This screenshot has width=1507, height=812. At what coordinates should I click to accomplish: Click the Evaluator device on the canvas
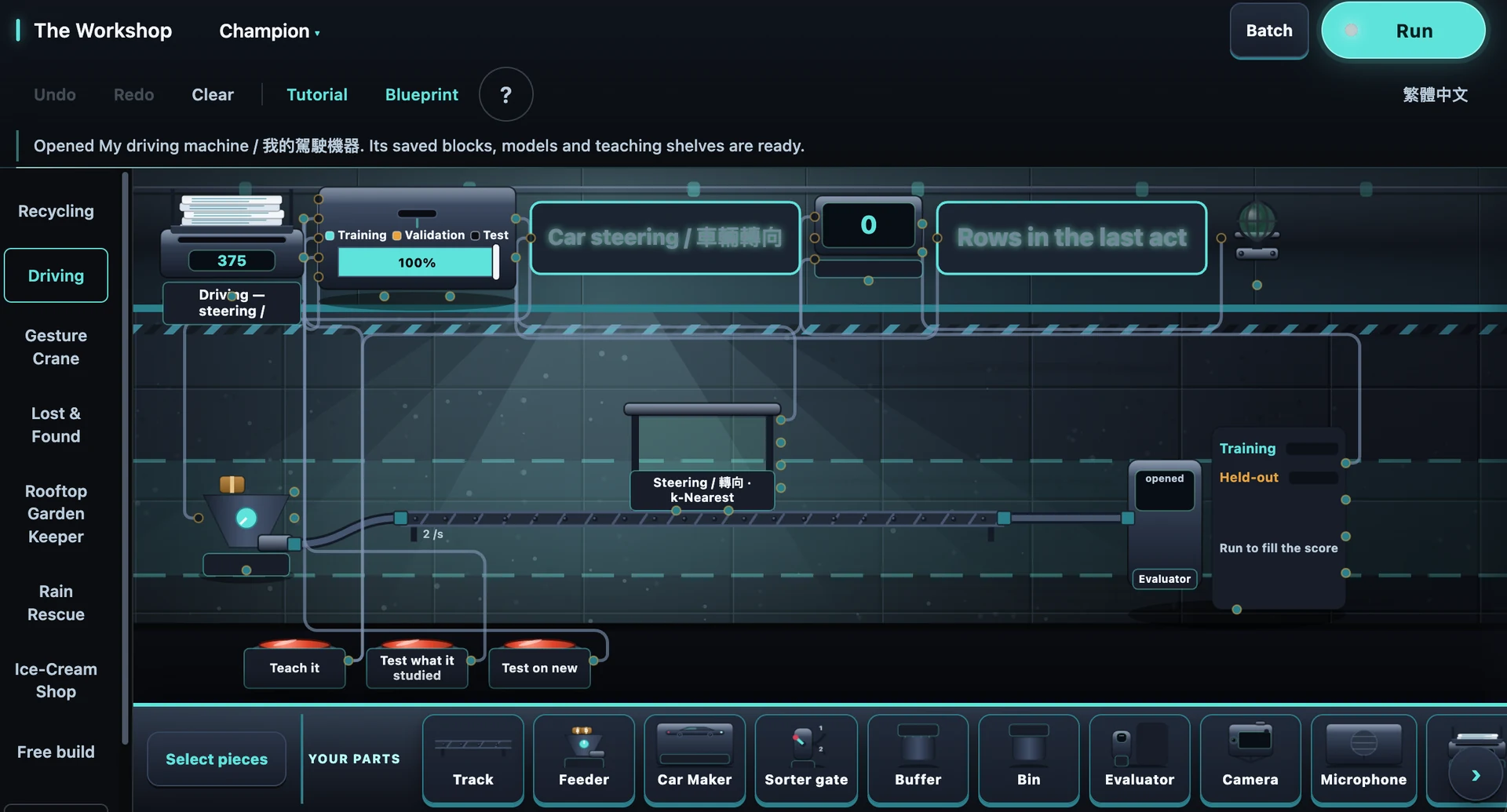click(x=1165, y=524)
